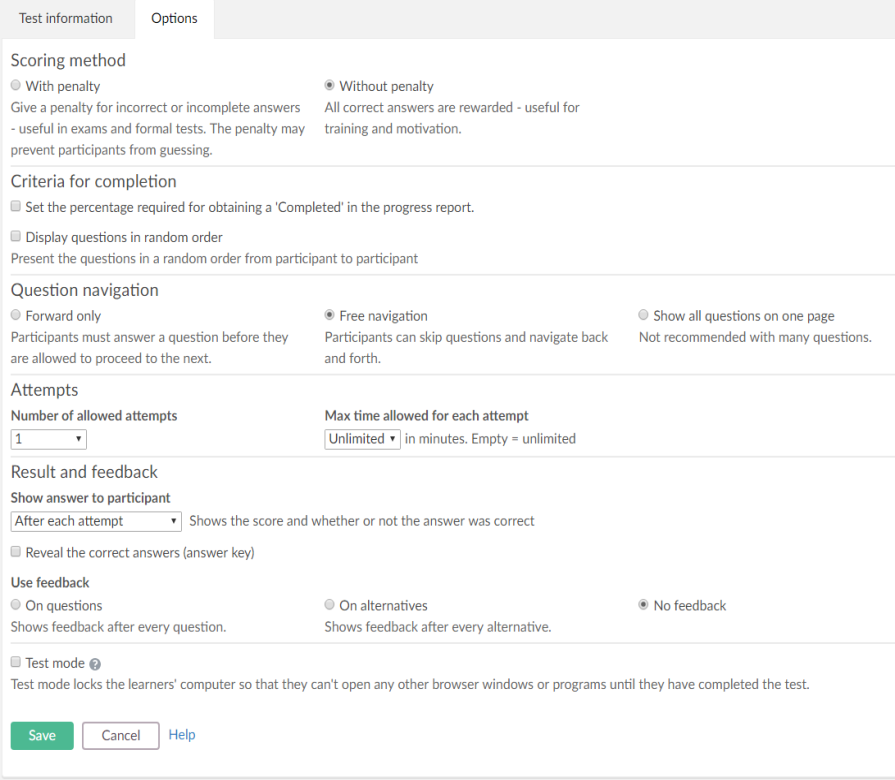
Task: Choose Forward only question navigation
Action: (x=16, y=314)
